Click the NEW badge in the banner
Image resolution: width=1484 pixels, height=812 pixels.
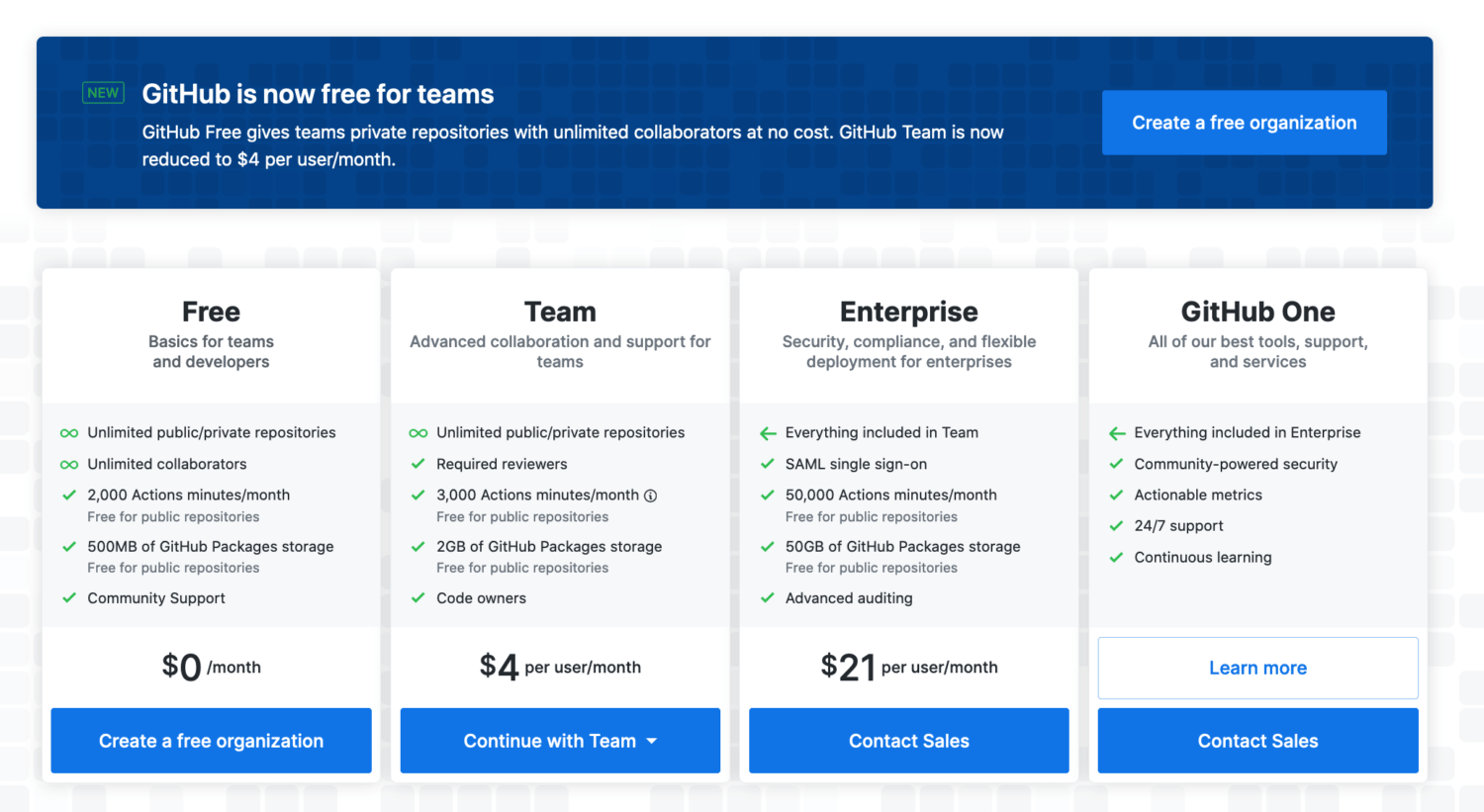click(x=103, y=93)
